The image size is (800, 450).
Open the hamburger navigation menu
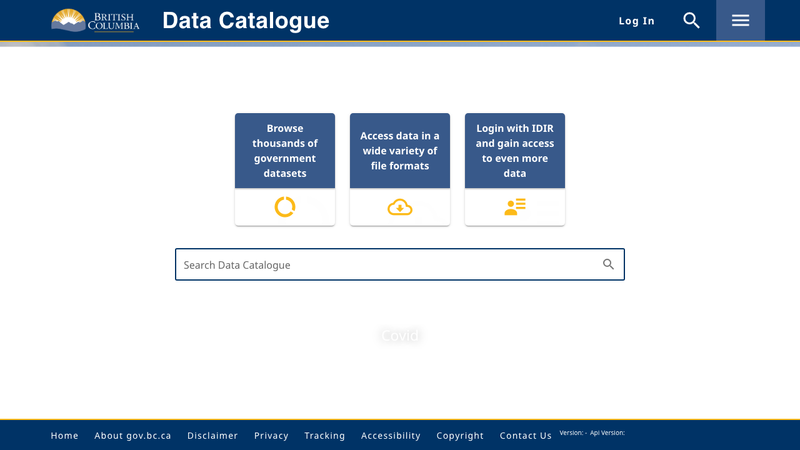[x=740, y=20]
